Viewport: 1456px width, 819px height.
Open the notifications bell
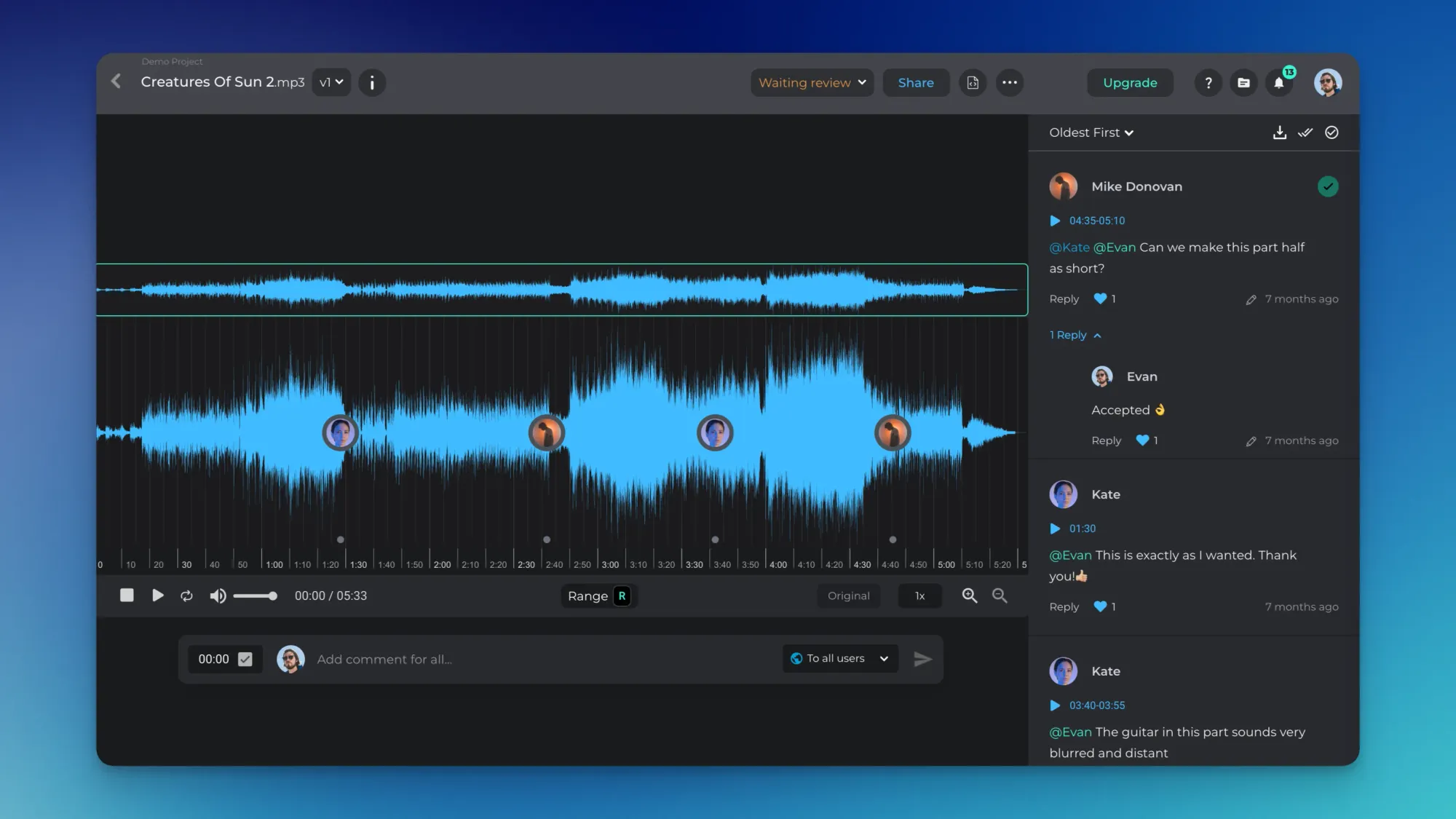(1279, 83)
